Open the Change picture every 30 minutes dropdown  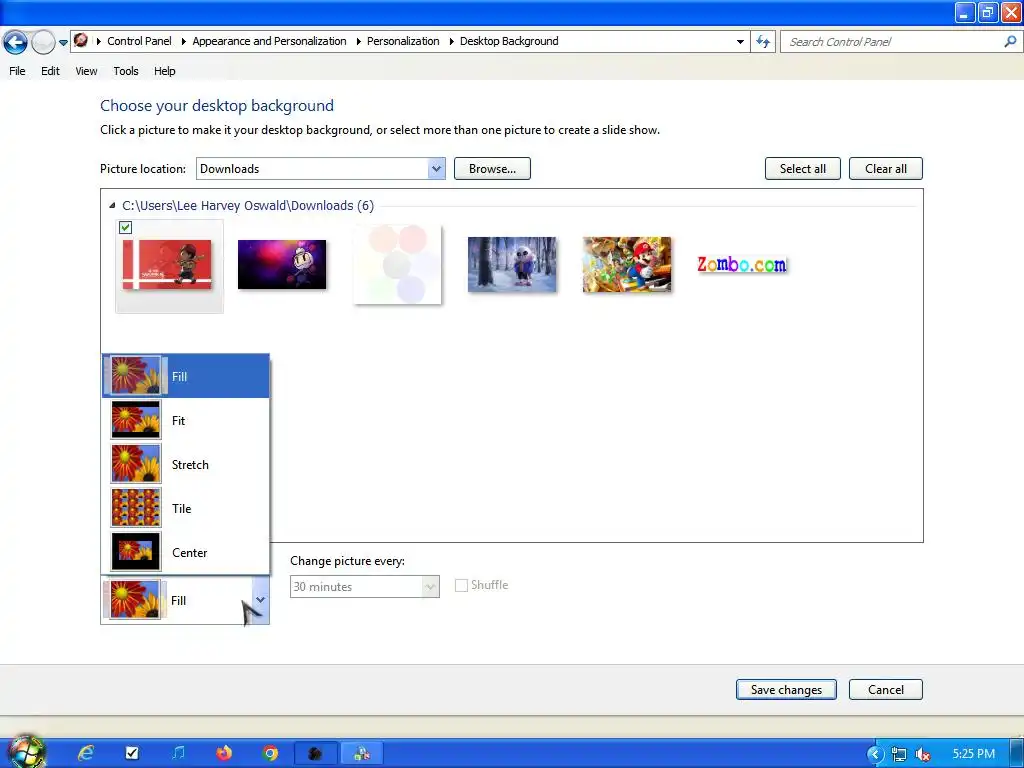(364, 586)
